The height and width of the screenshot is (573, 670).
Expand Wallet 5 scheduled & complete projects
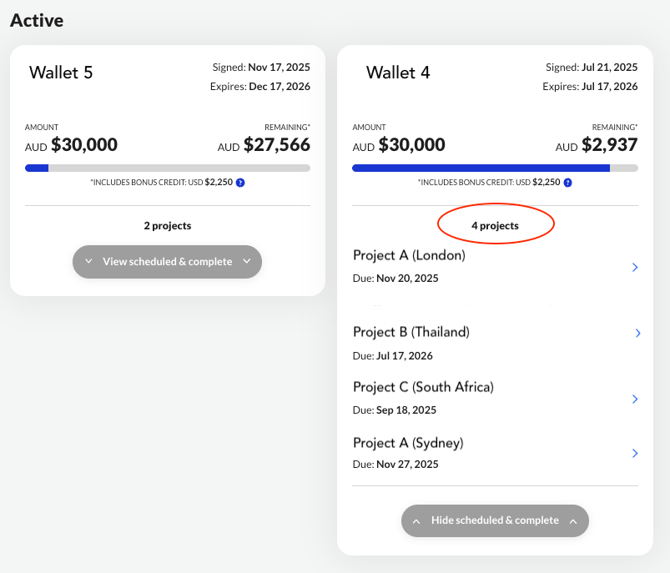tap(167, 262)
